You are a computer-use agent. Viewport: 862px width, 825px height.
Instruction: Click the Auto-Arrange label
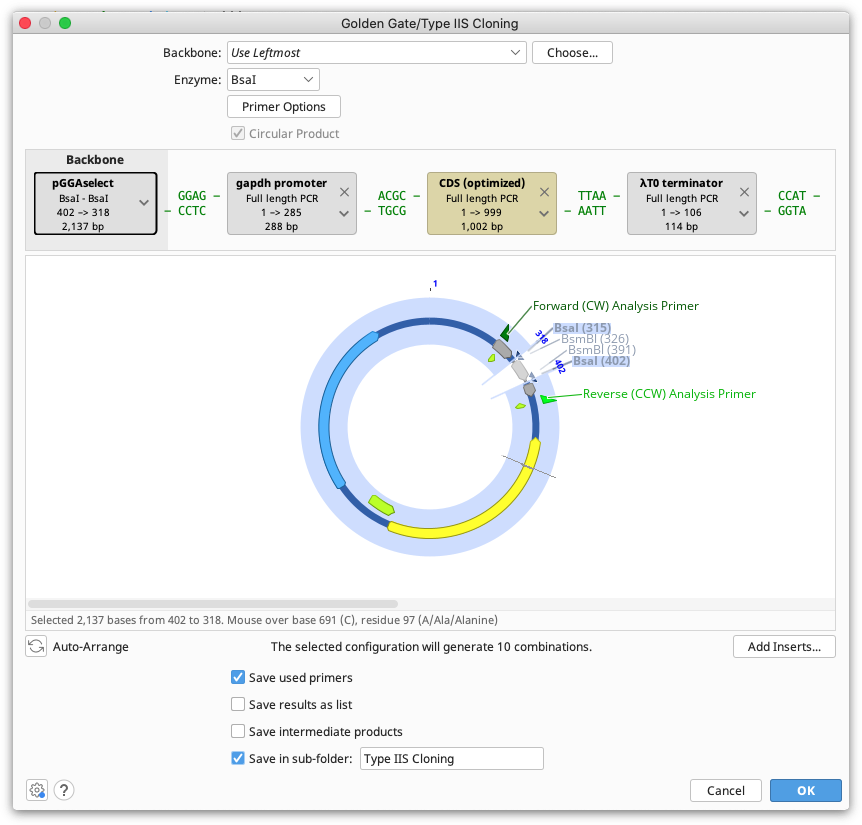91,646
